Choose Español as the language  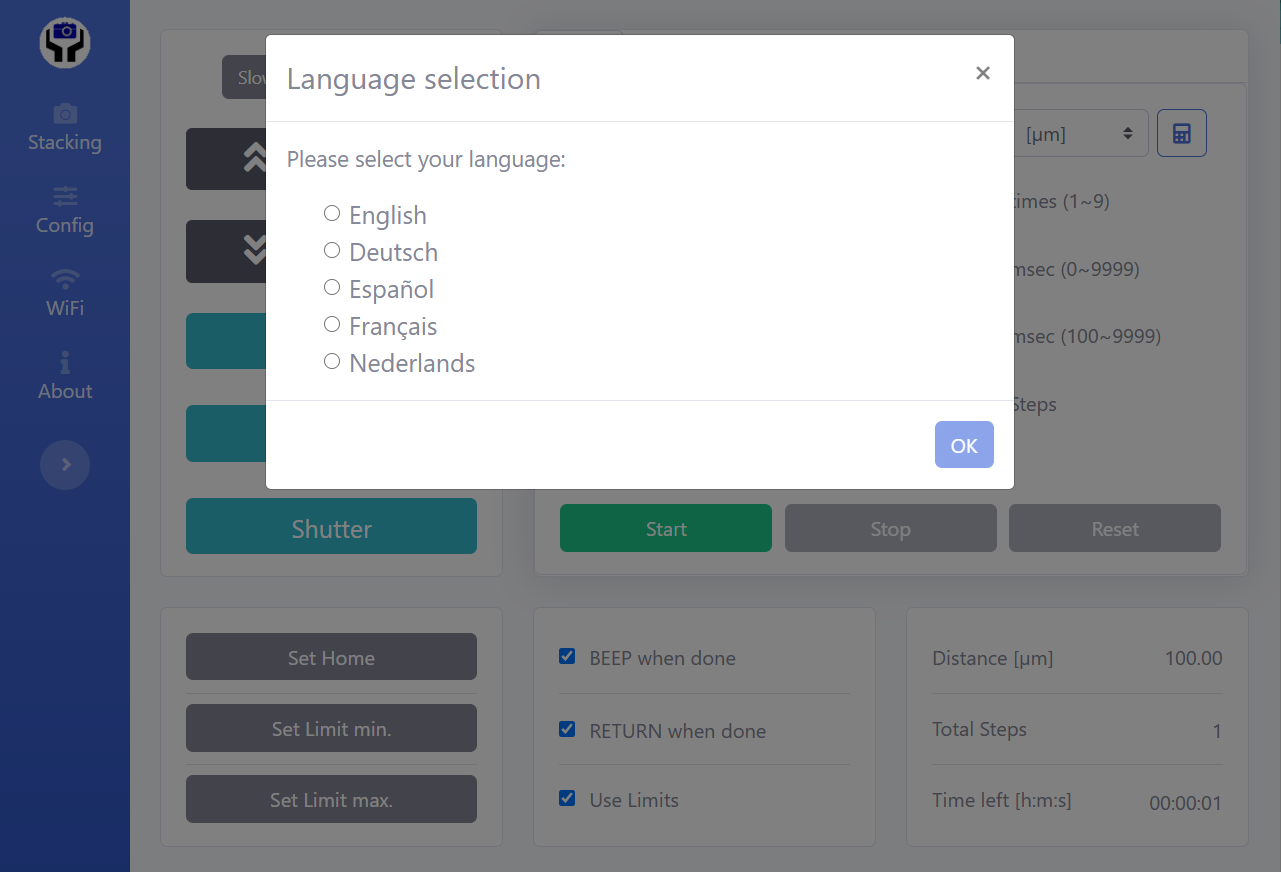[x=332, y=287]
